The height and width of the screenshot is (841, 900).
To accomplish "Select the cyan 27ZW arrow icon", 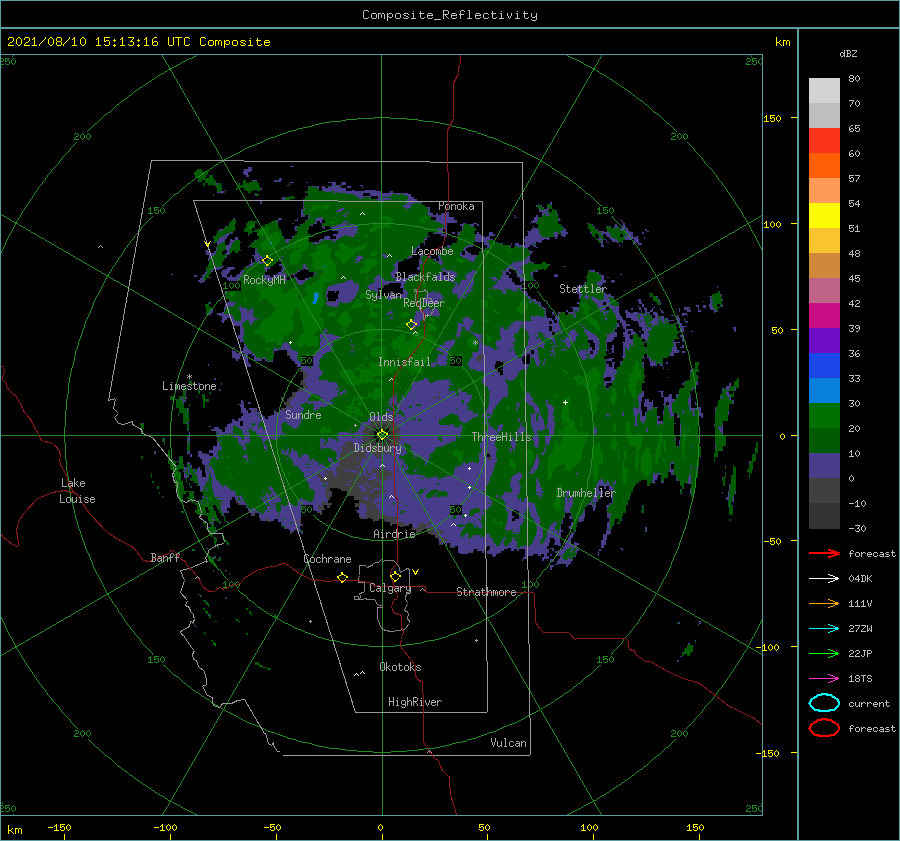I will click(824, 629).
